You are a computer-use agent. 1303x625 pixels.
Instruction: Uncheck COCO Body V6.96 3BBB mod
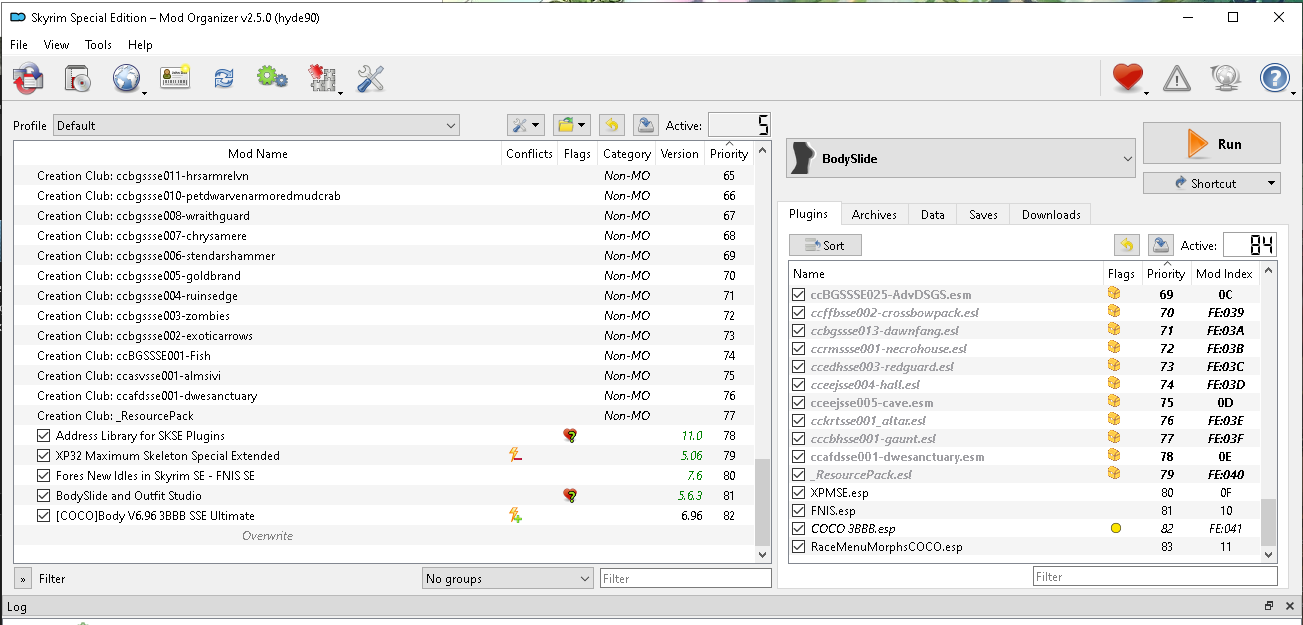[x=43, y=516]
